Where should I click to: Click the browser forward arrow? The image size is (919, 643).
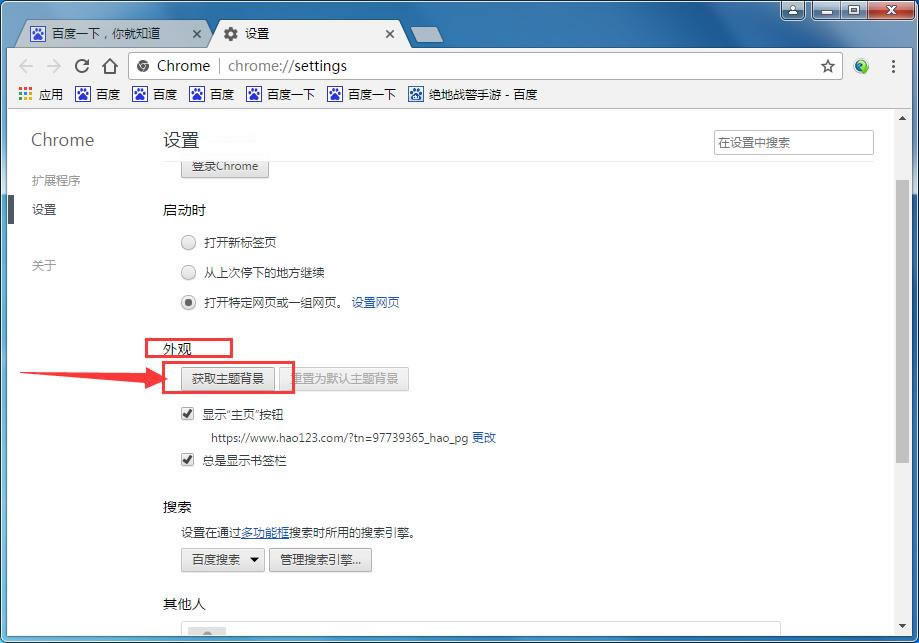(x=54, y=66)
